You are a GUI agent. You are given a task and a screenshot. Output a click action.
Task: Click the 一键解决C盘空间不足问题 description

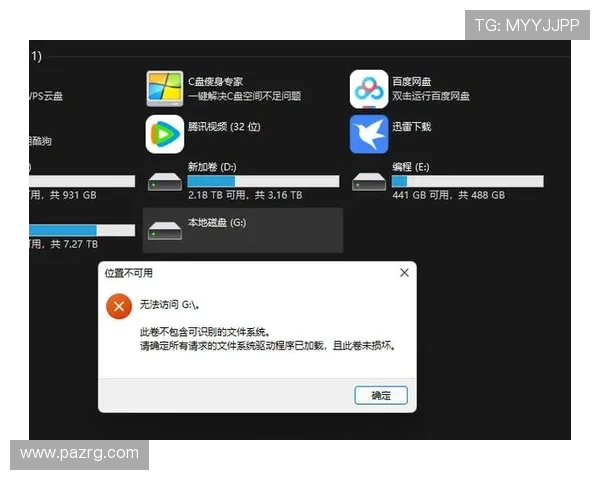point(245,96)
